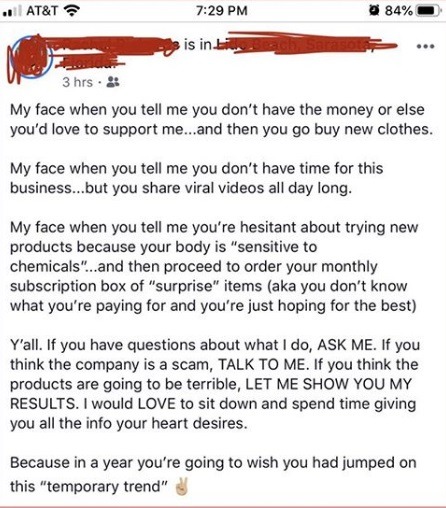The image size is (446, 508).
Task: Tap the "temporary trend" closing line
Action: coord(99,487)
